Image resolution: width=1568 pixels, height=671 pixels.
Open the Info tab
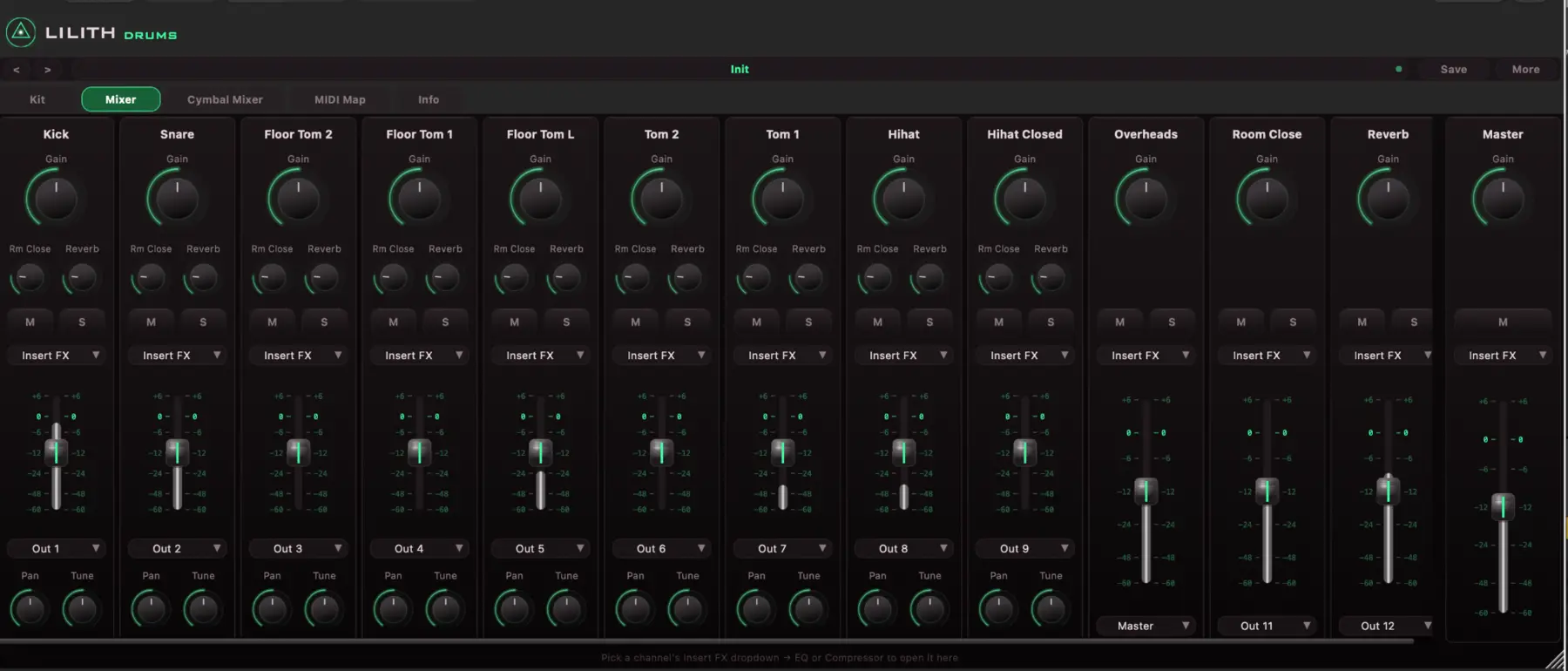(x=429, y=99)
